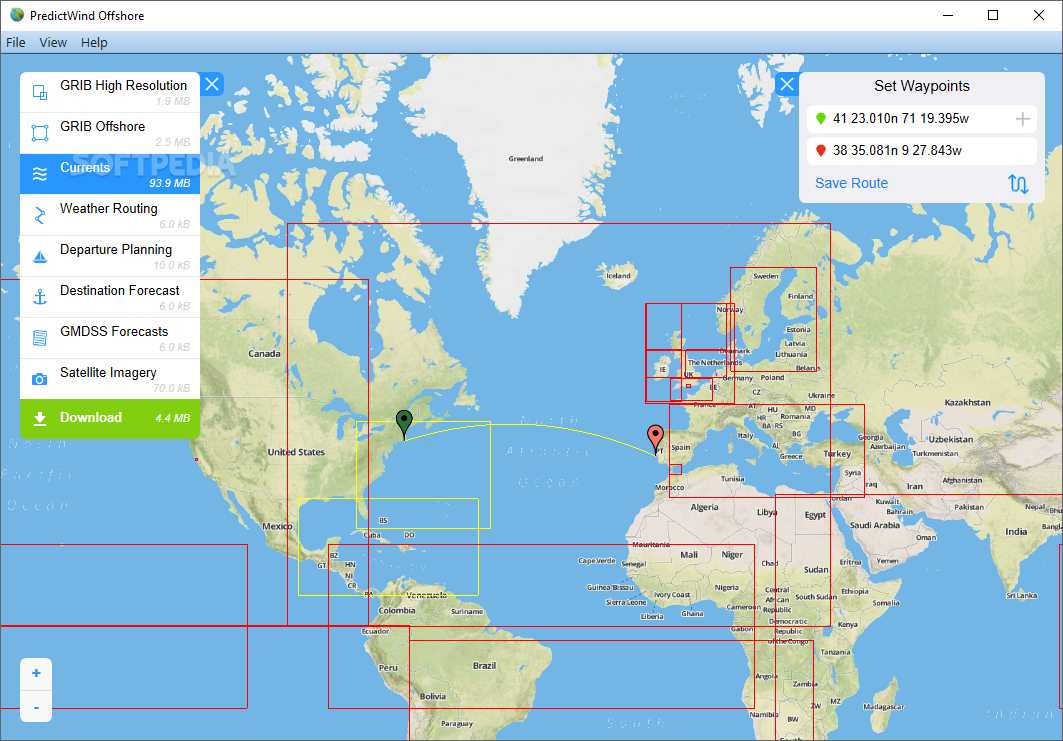Click the Save Route link
The height and width of the screenshot is (741, 1063).
[x=851, y=184]
